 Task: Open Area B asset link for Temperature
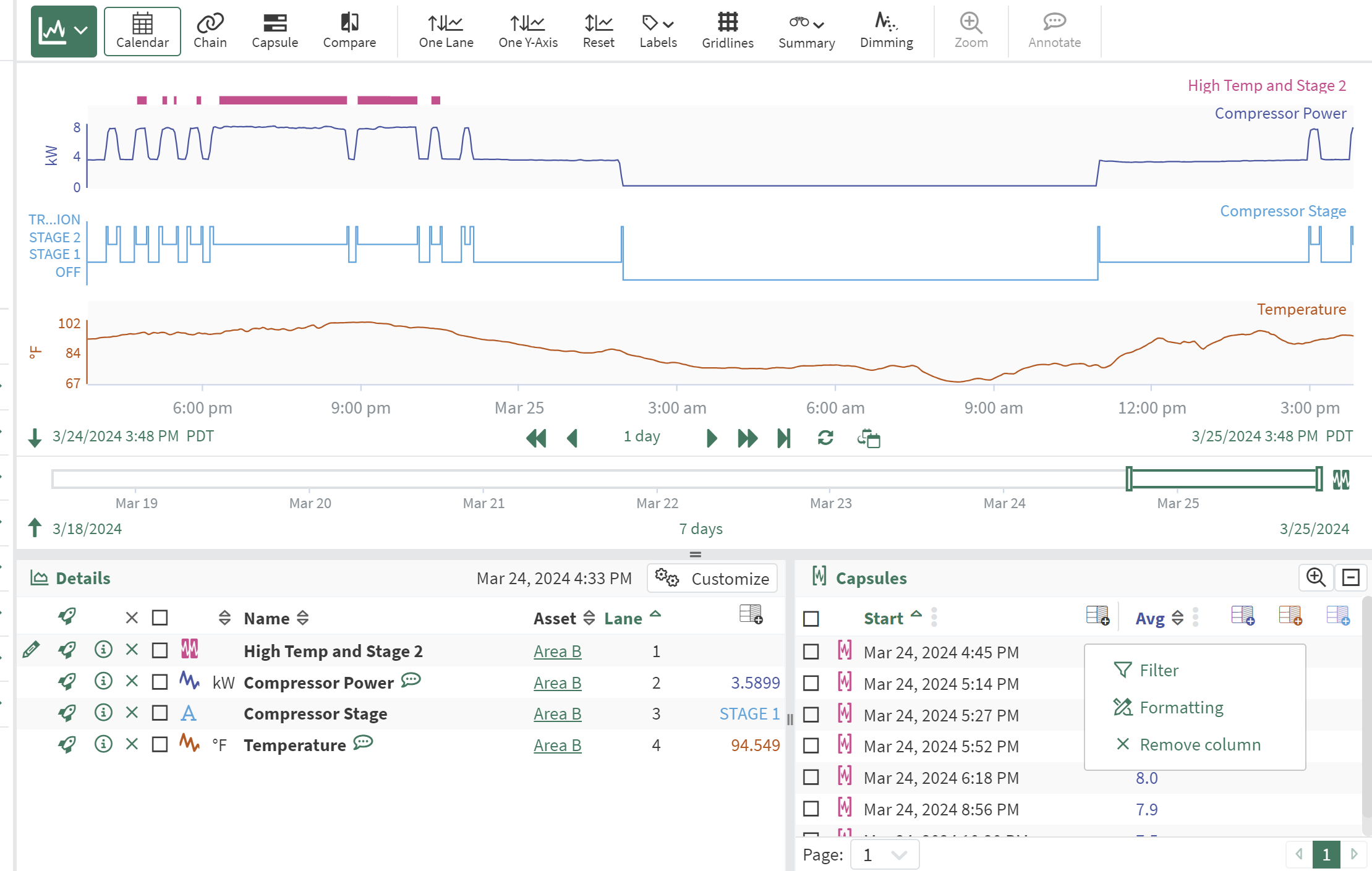point(557,746)
